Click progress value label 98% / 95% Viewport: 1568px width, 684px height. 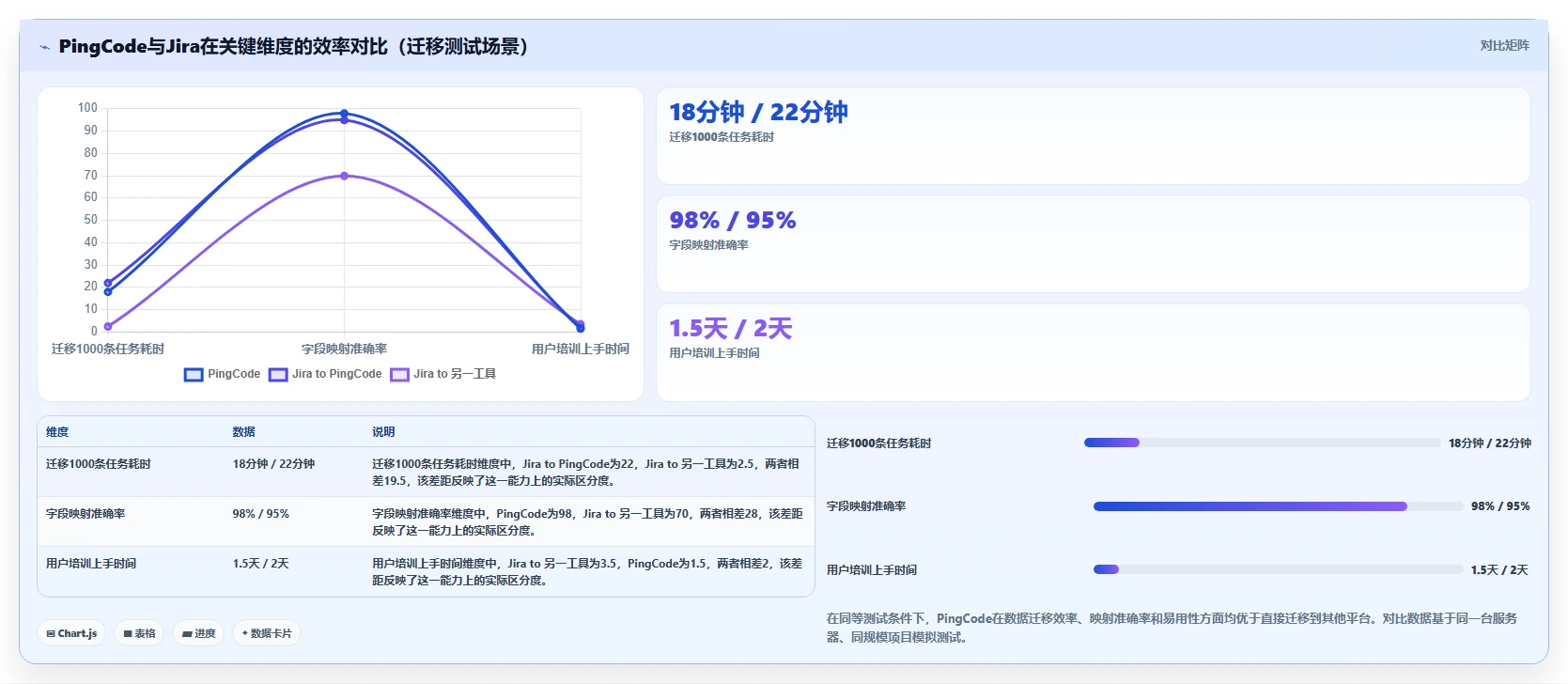[1500, 506]
